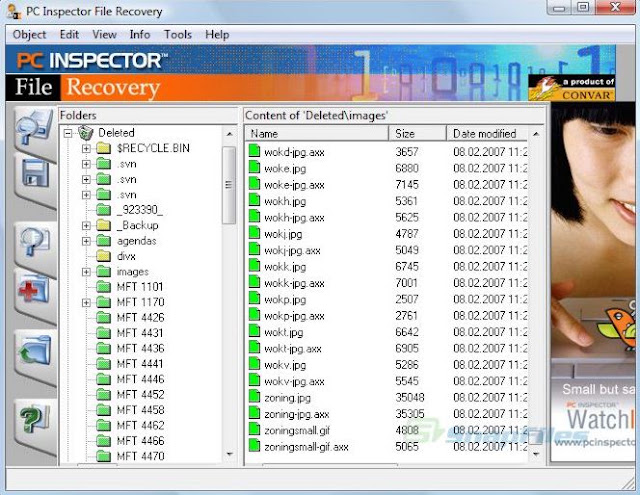Click the size value 35048
Viewport: 640px width, 495px height.
(x=410, y=397)
